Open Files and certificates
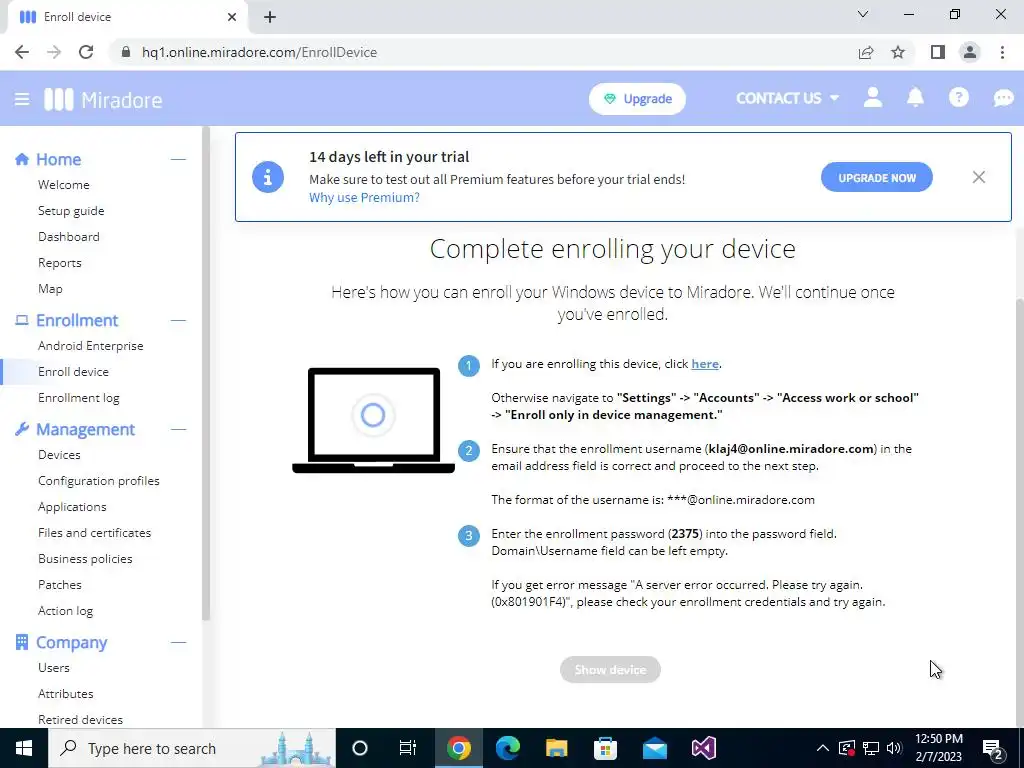 pyautogui.click(x=94, y=533)
